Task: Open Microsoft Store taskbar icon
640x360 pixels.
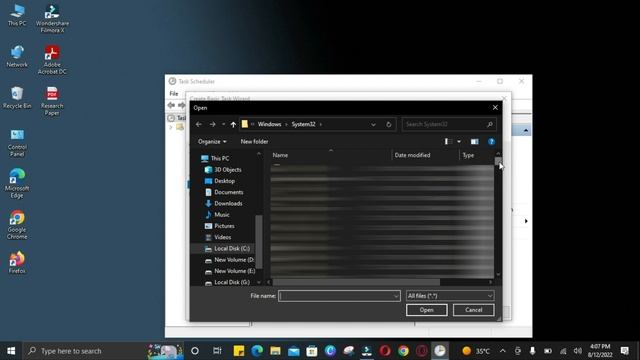Action: (x=312, y=351)
